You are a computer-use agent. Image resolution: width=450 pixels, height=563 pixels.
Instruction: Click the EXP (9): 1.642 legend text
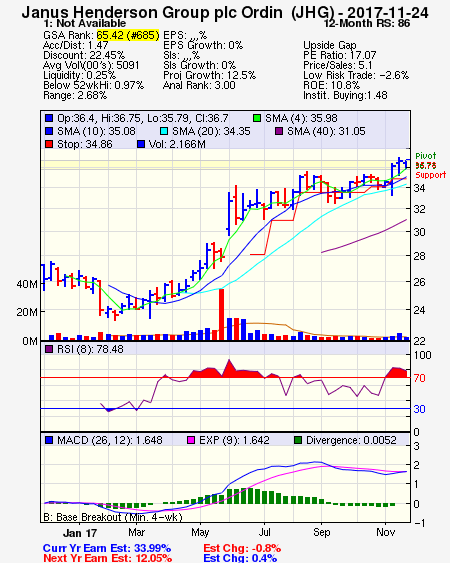click(234, 440)
